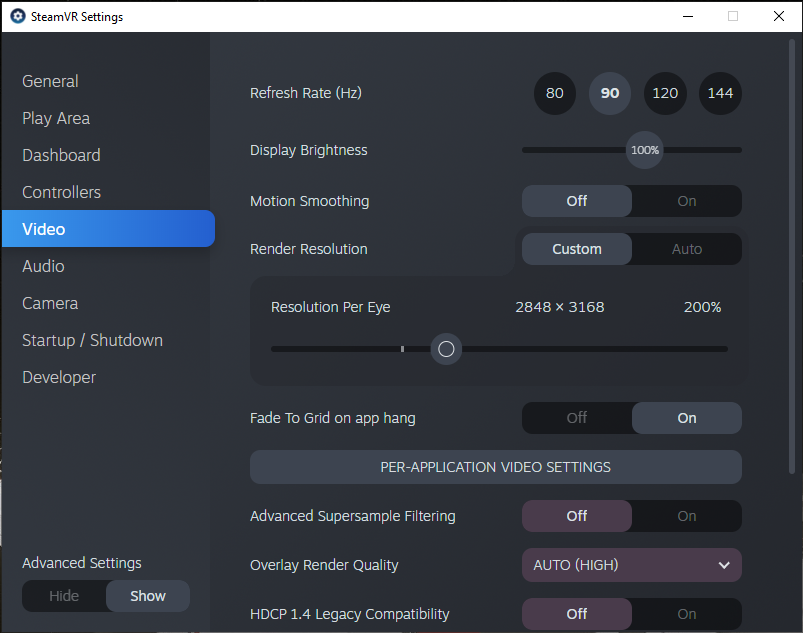Turn Motion Smoothing on
Viewport: 803px width, 633px height.
click(687, 201)
